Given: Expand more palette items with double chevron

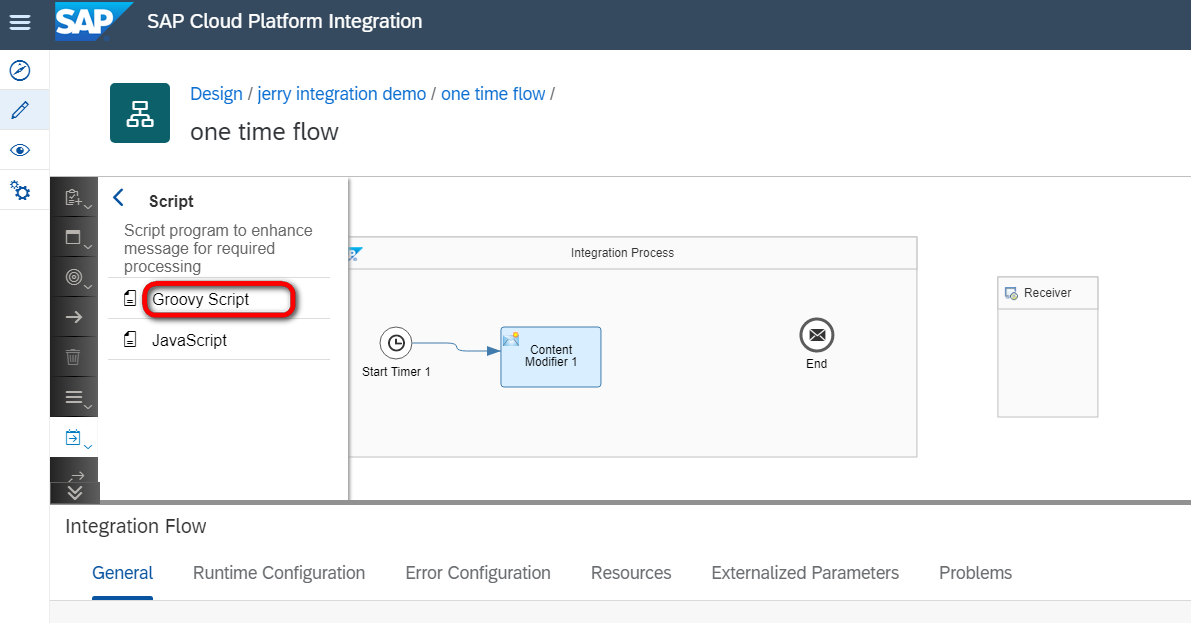Looking at the screenshot, I should pos(75,492).
